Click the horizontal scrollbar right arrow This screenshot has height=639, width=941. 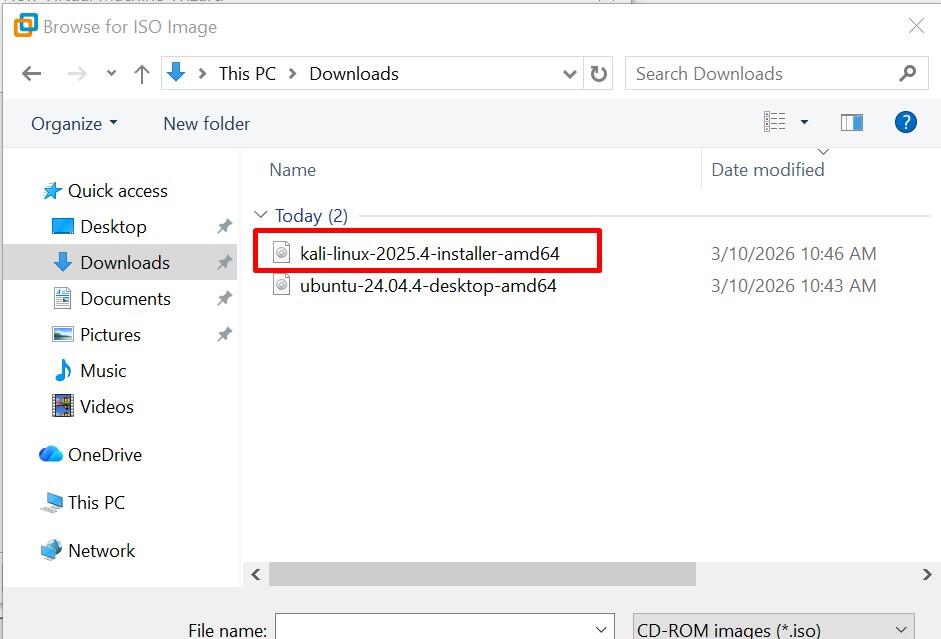point(926,574)
